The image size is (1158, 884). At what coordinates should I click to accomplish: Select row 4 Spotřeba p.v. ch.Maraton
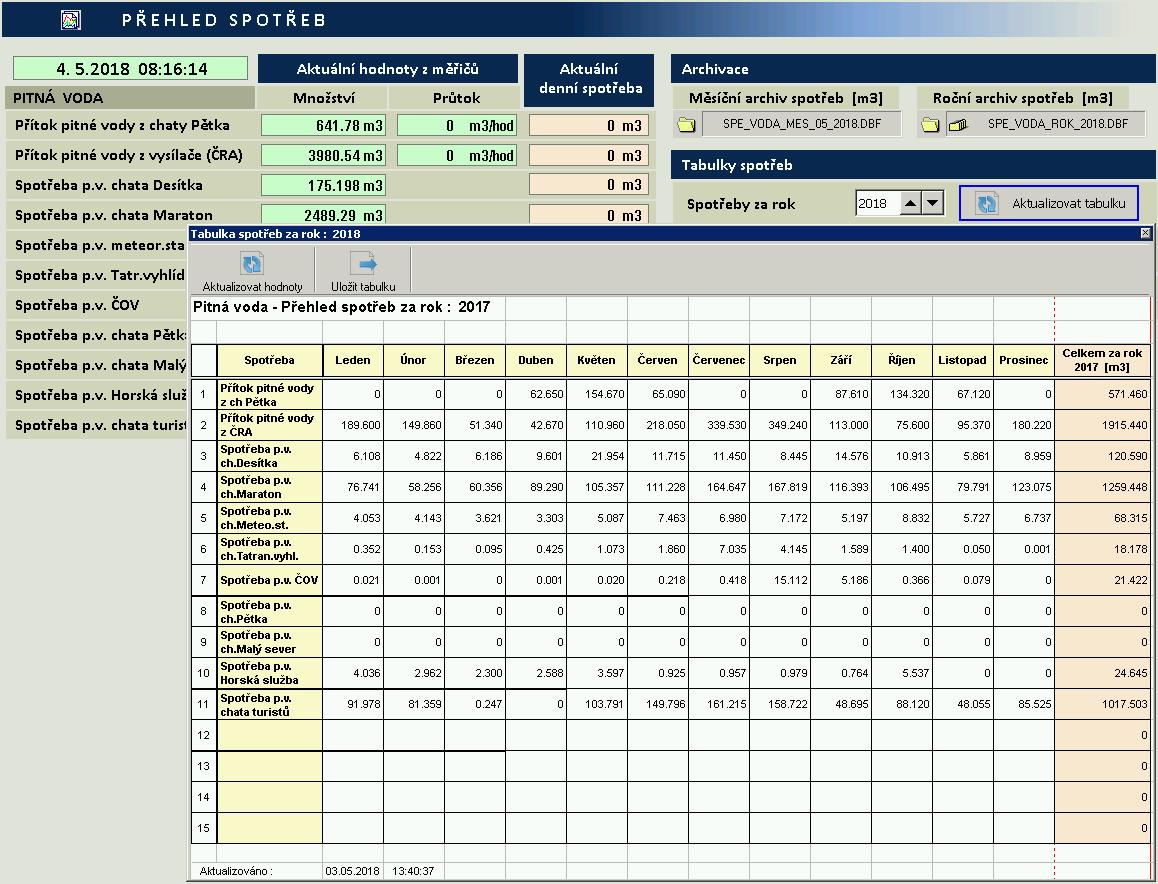click(x=269, y=487)
